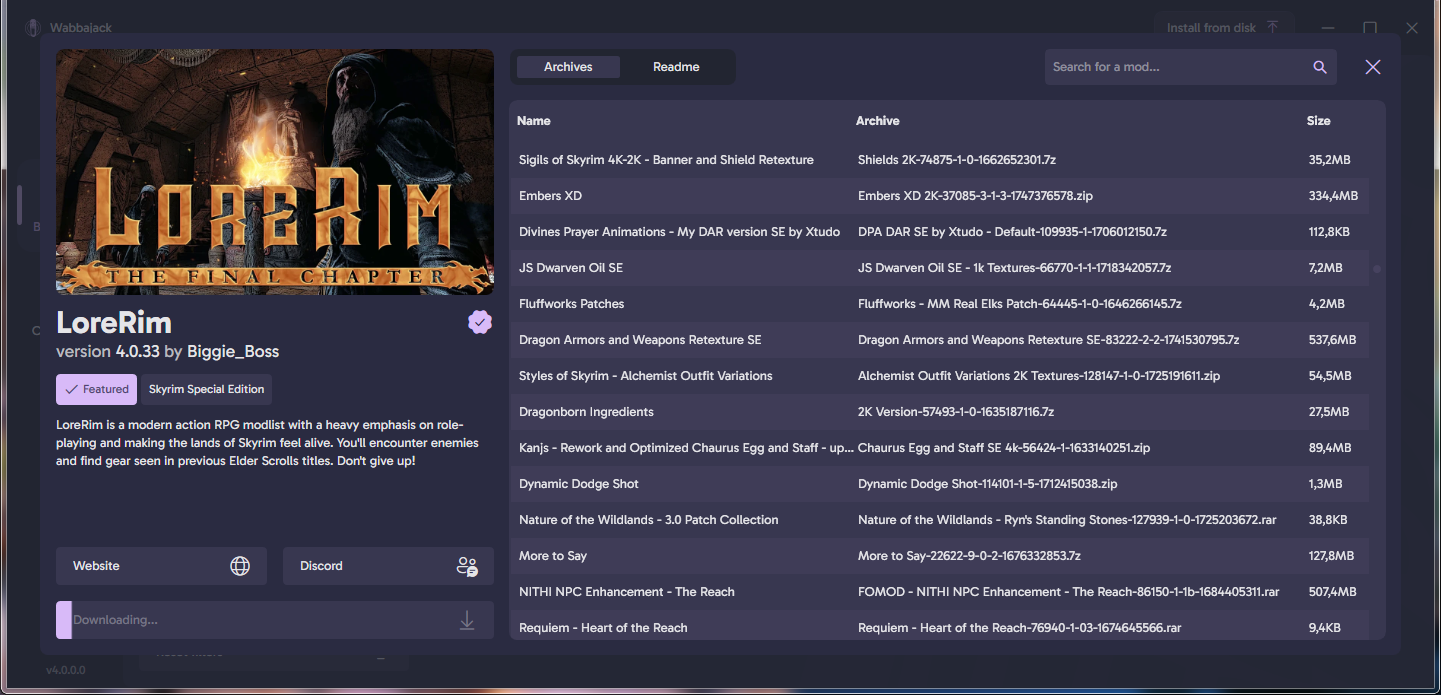Click the 507,4MB size value
This screenshot has width=1441, height=695.
pos(1333,592)
